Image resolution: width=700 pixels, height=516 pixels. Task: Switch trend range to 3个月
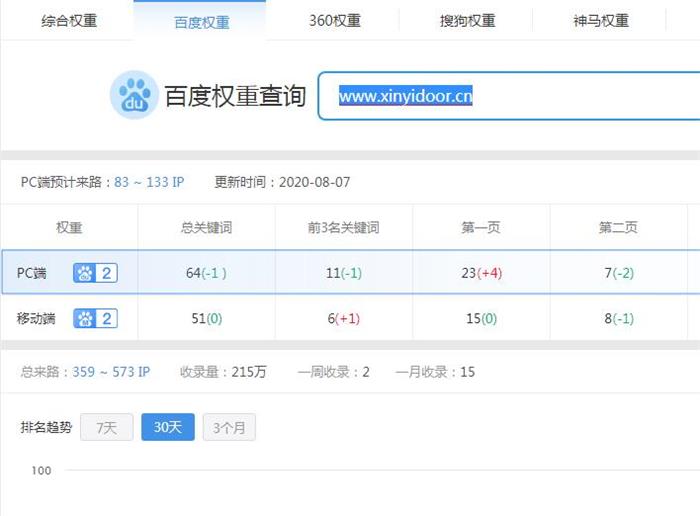[229, 427]
